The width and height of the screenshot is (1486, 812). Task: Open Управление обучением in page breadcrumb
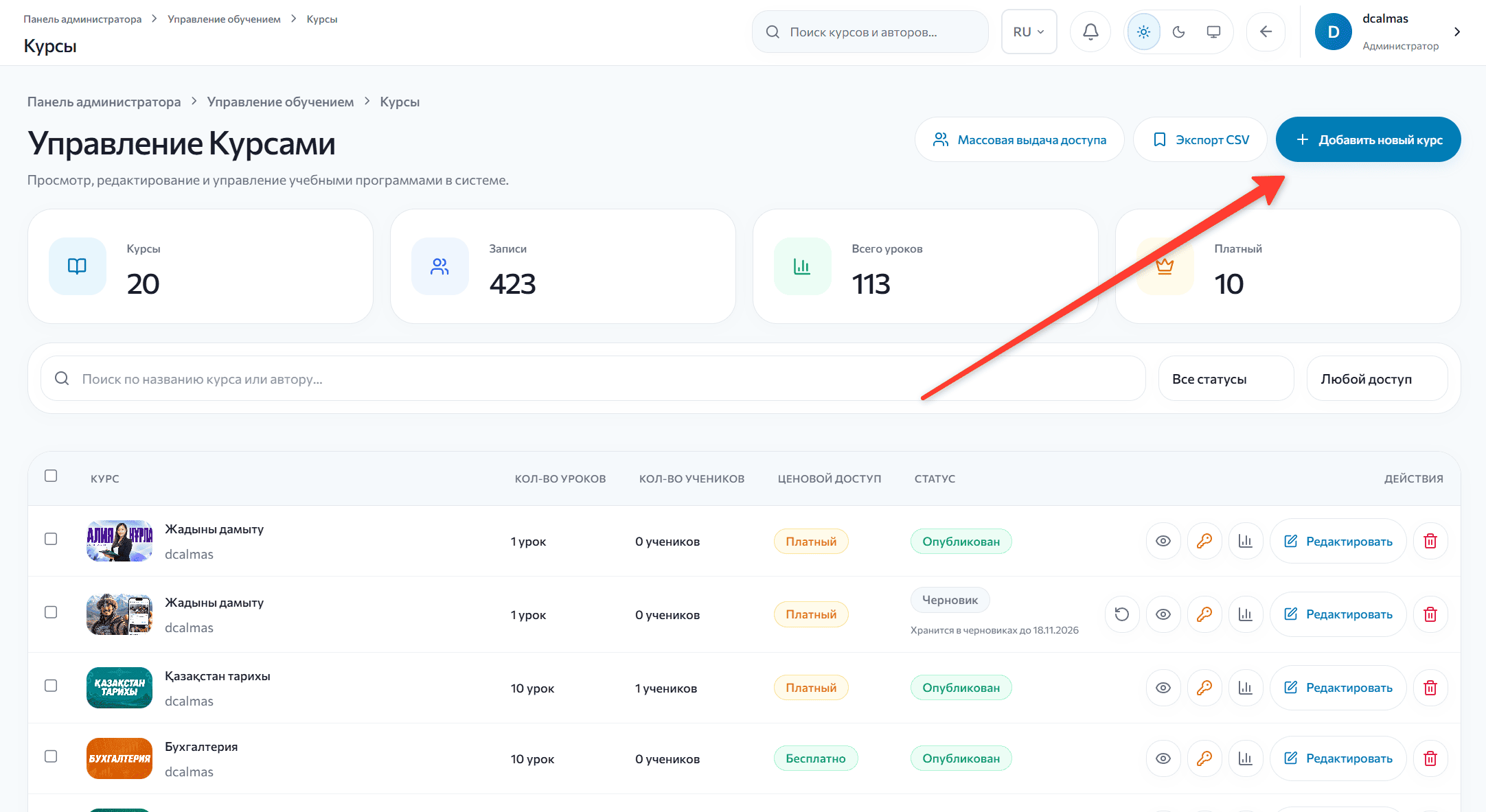(x=280, y=102)
